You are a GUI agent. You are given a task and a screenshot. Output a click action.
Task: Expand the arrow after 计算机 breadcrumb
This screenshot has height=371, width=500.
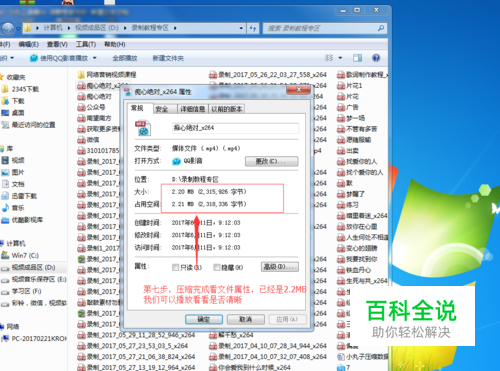tap(68, 28)
